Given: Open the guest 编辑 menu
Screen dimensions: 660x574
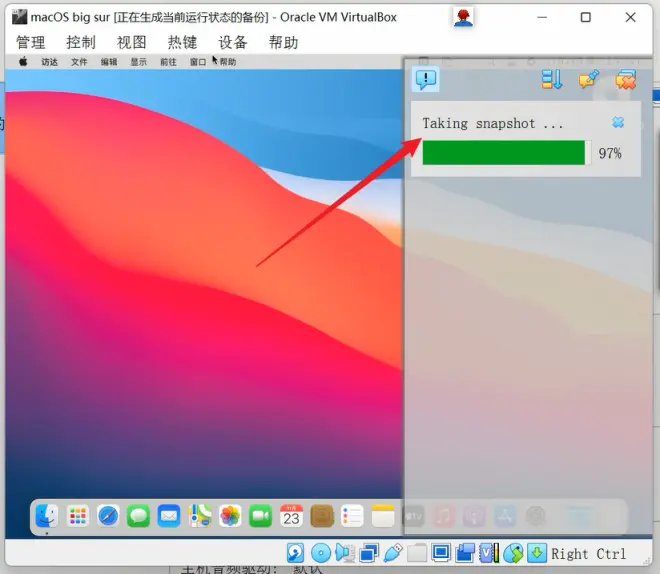Looking at the screenshot, I should 109,62.
